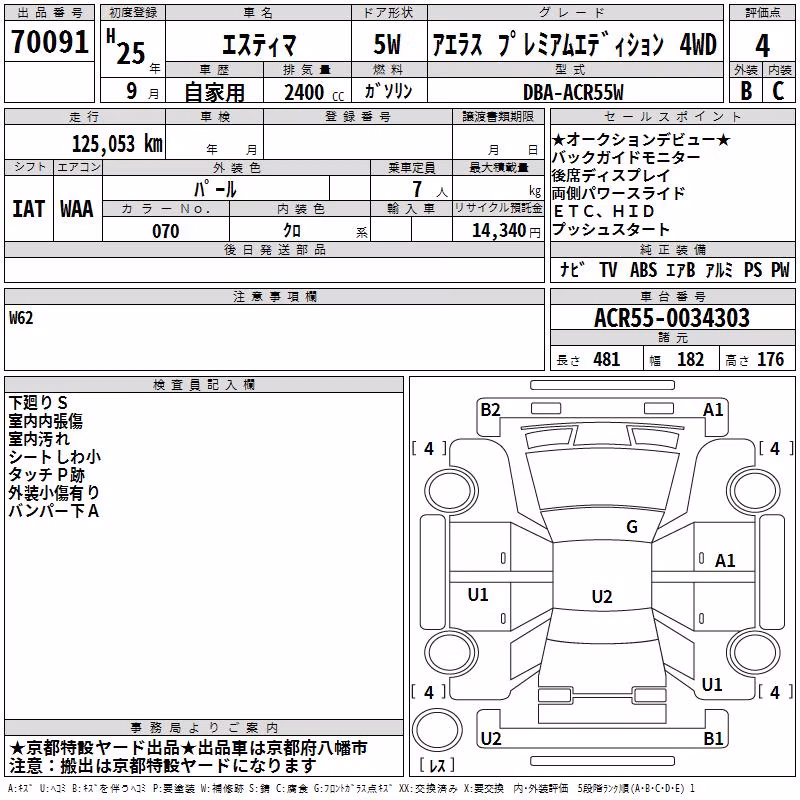Click air conditioner code WAA
800x800 pixels.
pos(77,209)
